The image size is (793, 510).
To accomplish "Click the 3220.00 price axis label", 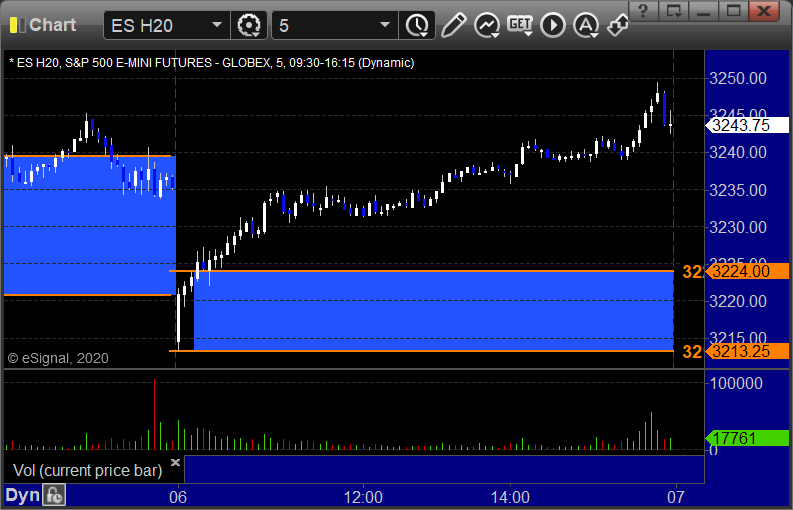I will (738, 302).
